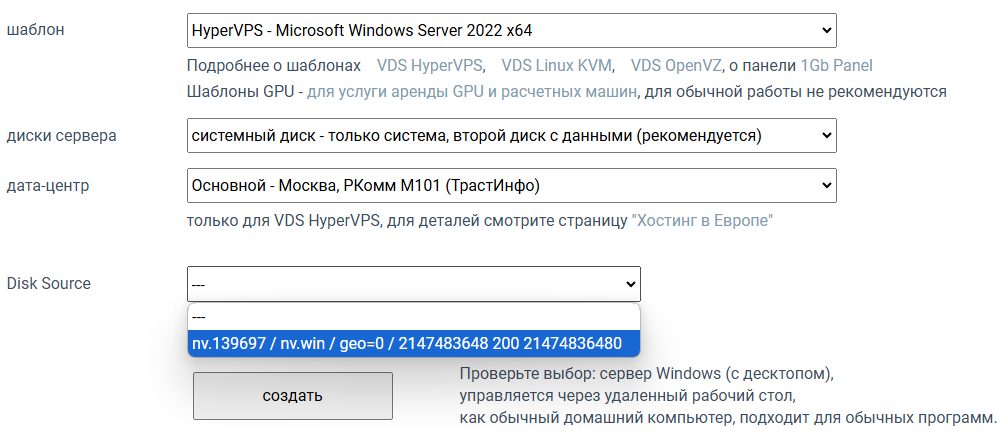Open the VDS HyperVPS link
1002x433 pixels.
[430, 66]
